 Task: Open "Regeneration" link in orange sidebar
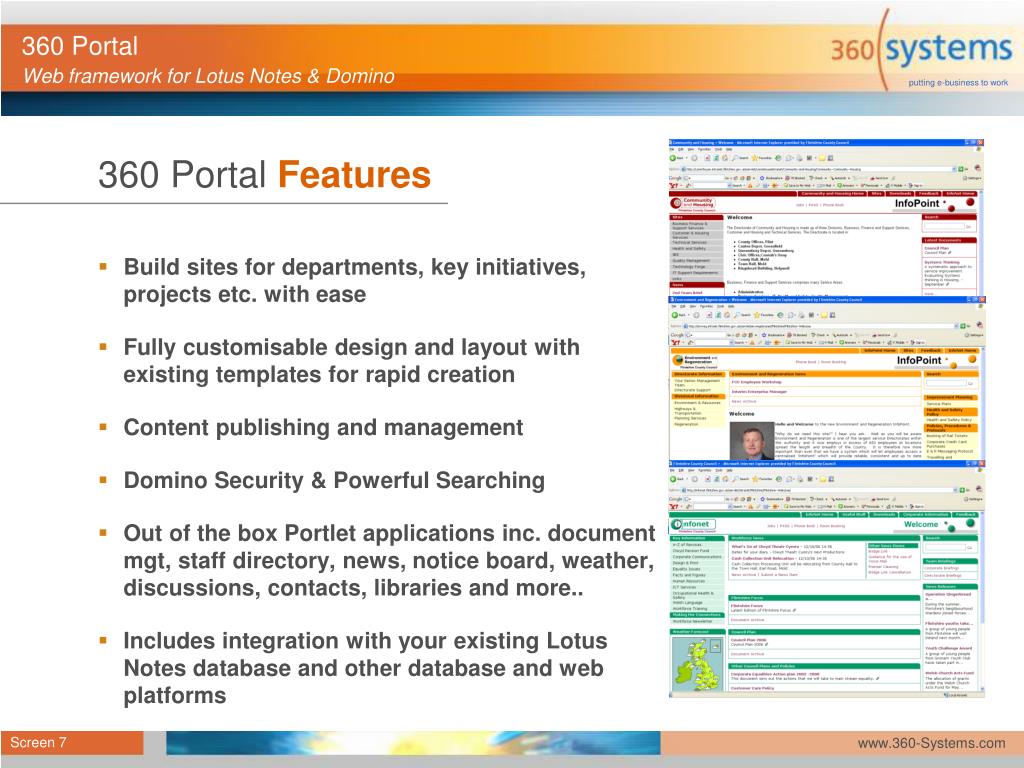tap(686, 424)
